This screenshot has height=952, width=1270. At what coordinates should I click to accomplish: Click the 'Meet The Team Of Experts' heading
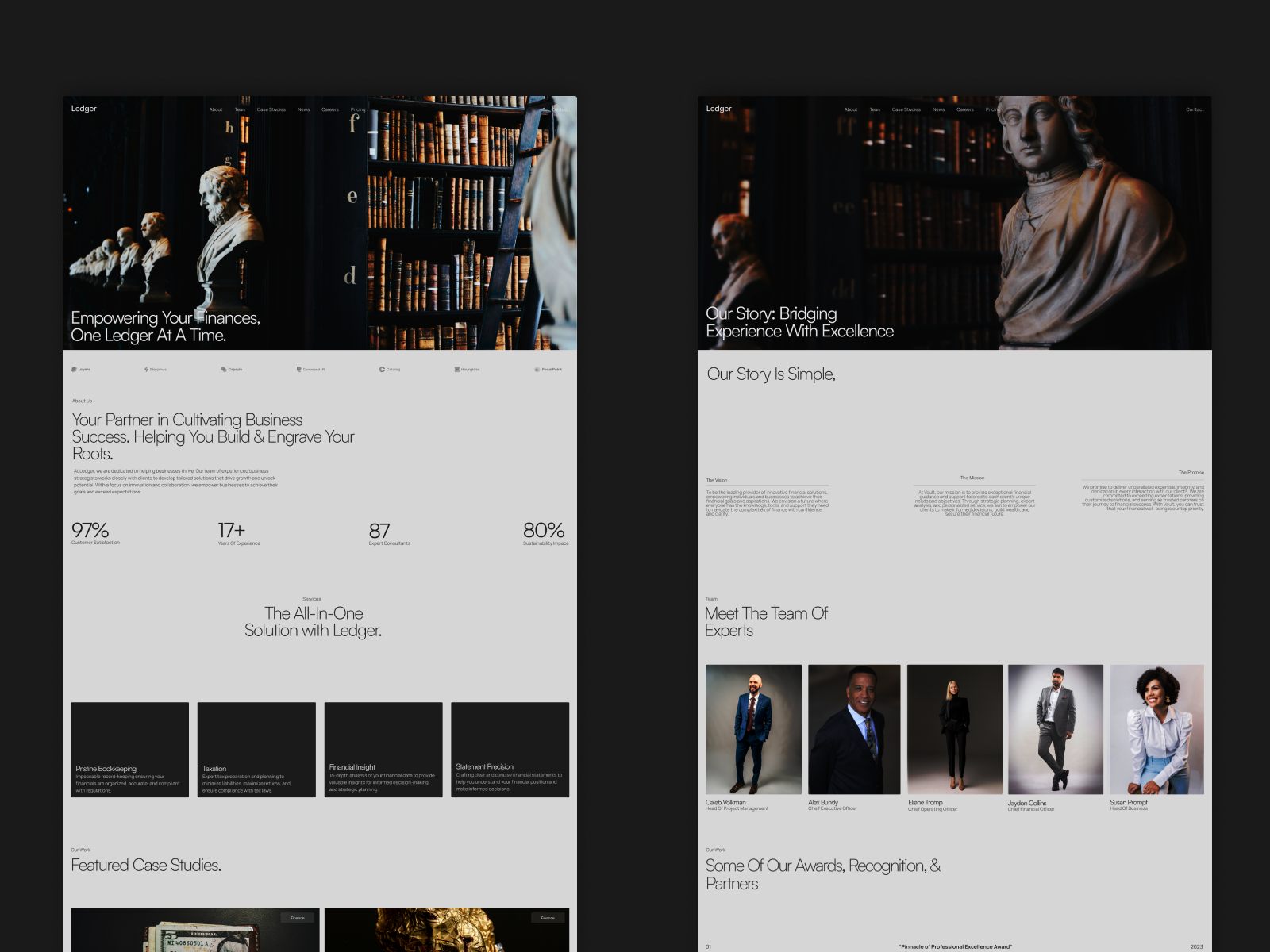(x=766, y=622)
